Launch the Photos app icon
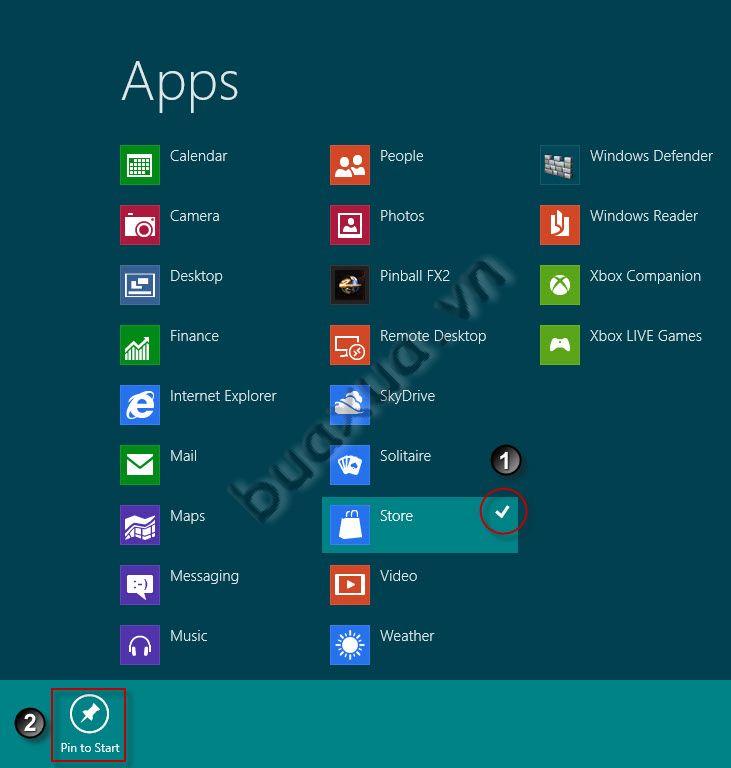The height and width of the screenshot is (768, 731). click(350, 225)
